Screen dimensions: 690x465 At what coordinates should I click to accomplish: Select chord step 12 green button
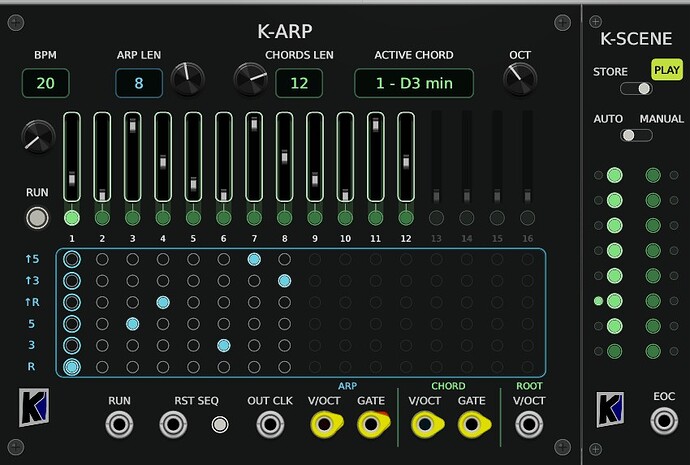click(x=406, y=217)
